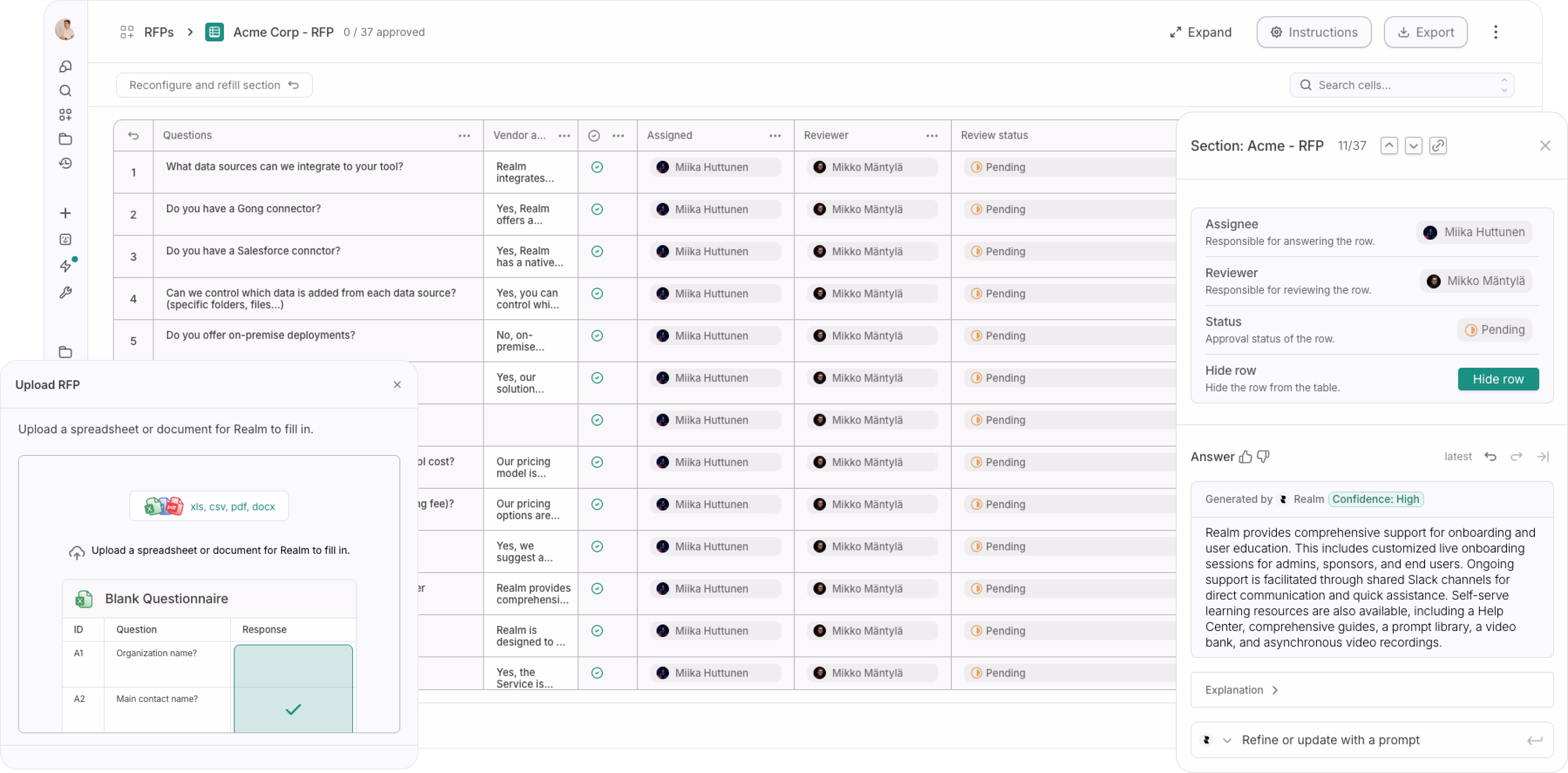Click the thumbs up icon on Answer

[x=1246, y=457]
